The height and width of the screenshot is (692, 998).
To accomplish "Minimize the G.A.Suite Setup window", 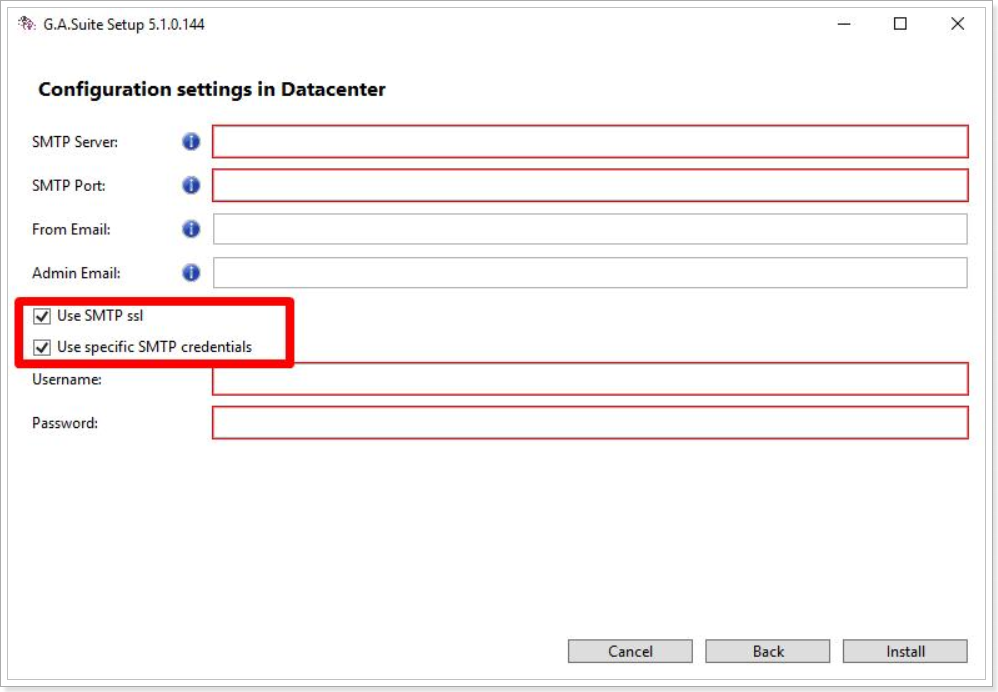I will 844,24.
